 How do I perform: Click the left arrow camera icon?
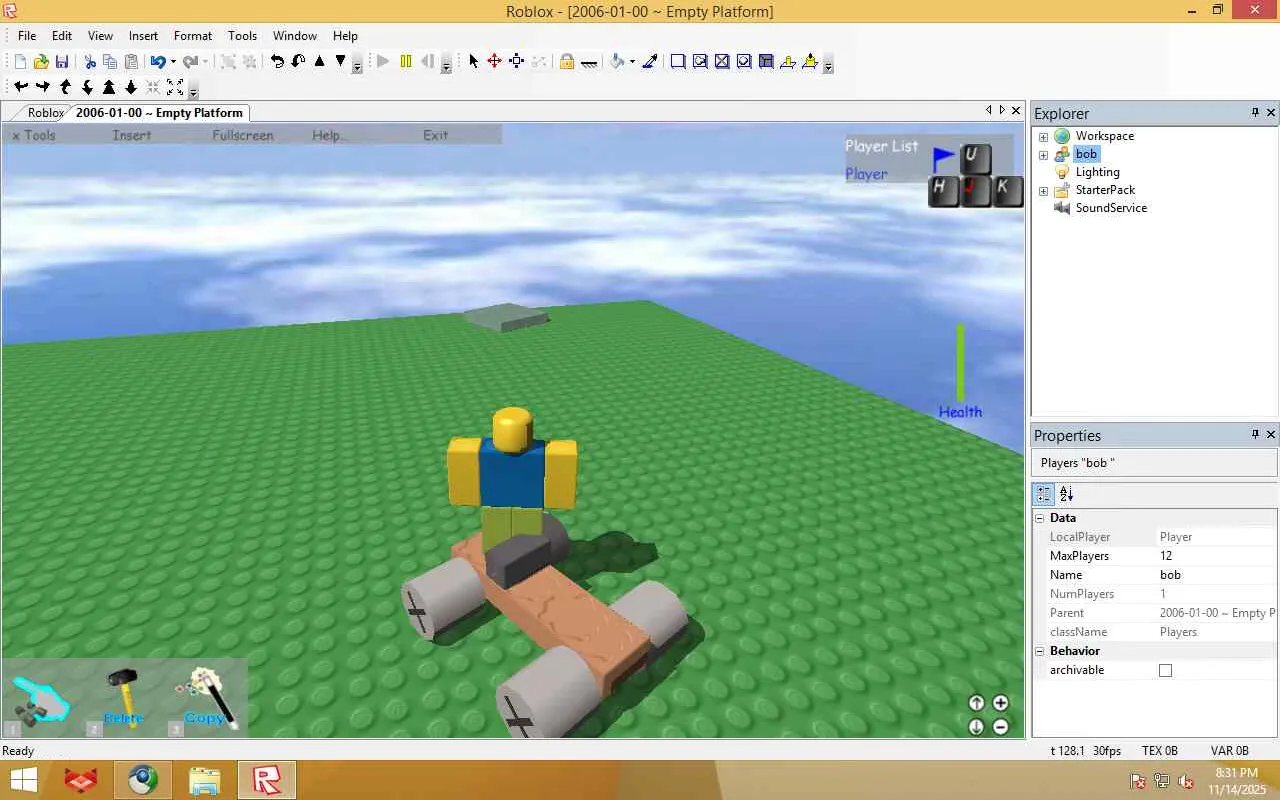(21, 88)
